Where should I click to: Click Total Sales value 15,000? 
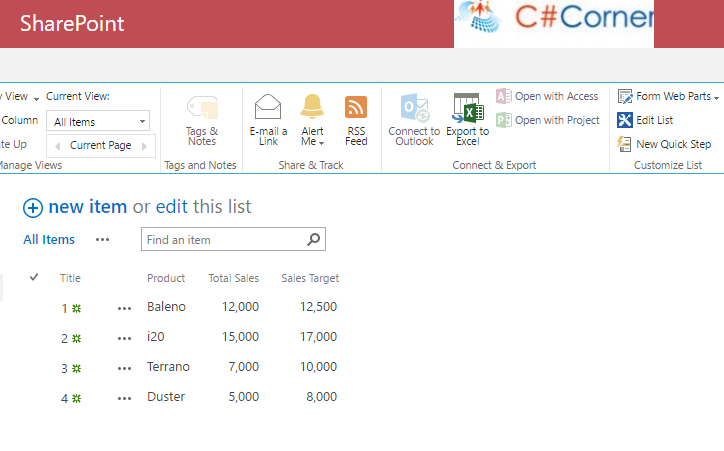[x=240, y=337]
